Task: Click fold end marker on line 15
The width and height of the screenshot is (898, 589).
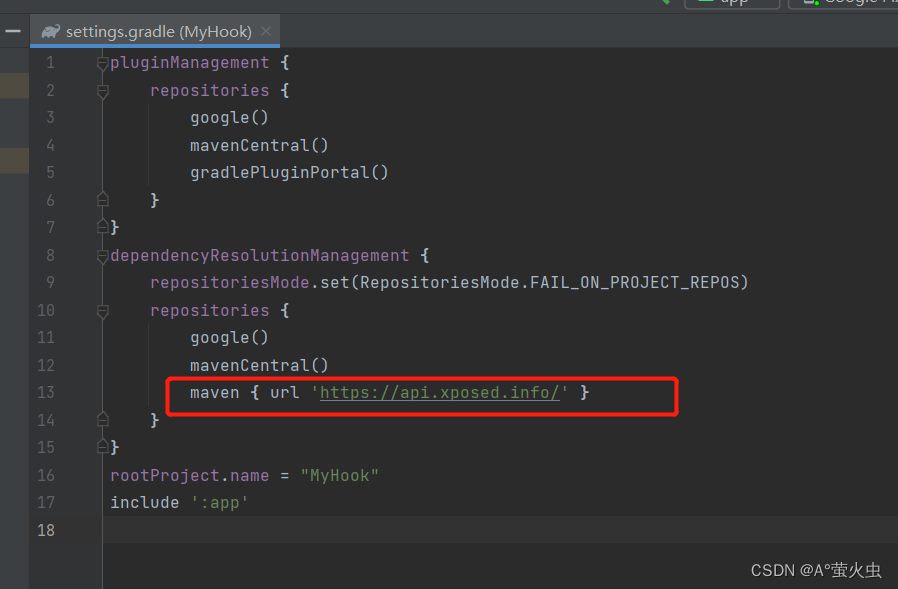Action: pyautogui.click(x=103, y=446)
